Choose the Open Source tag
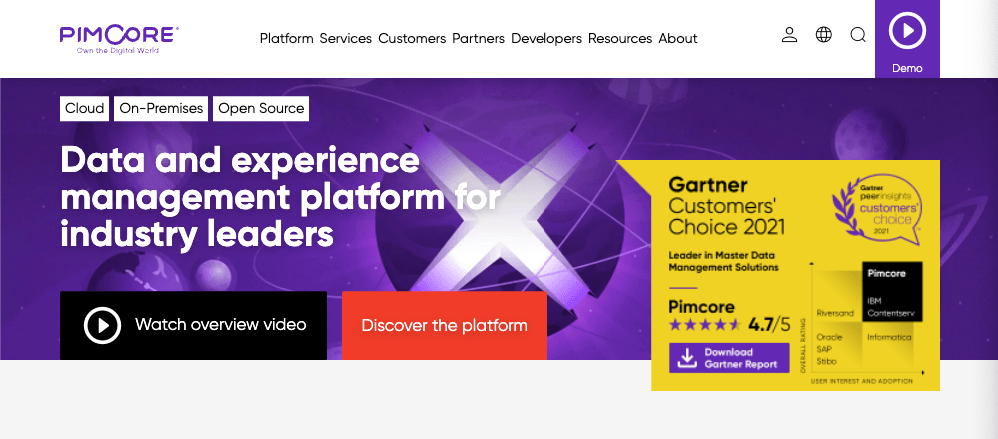Screen dimensions: 998x439 click(x=261, y=108)
